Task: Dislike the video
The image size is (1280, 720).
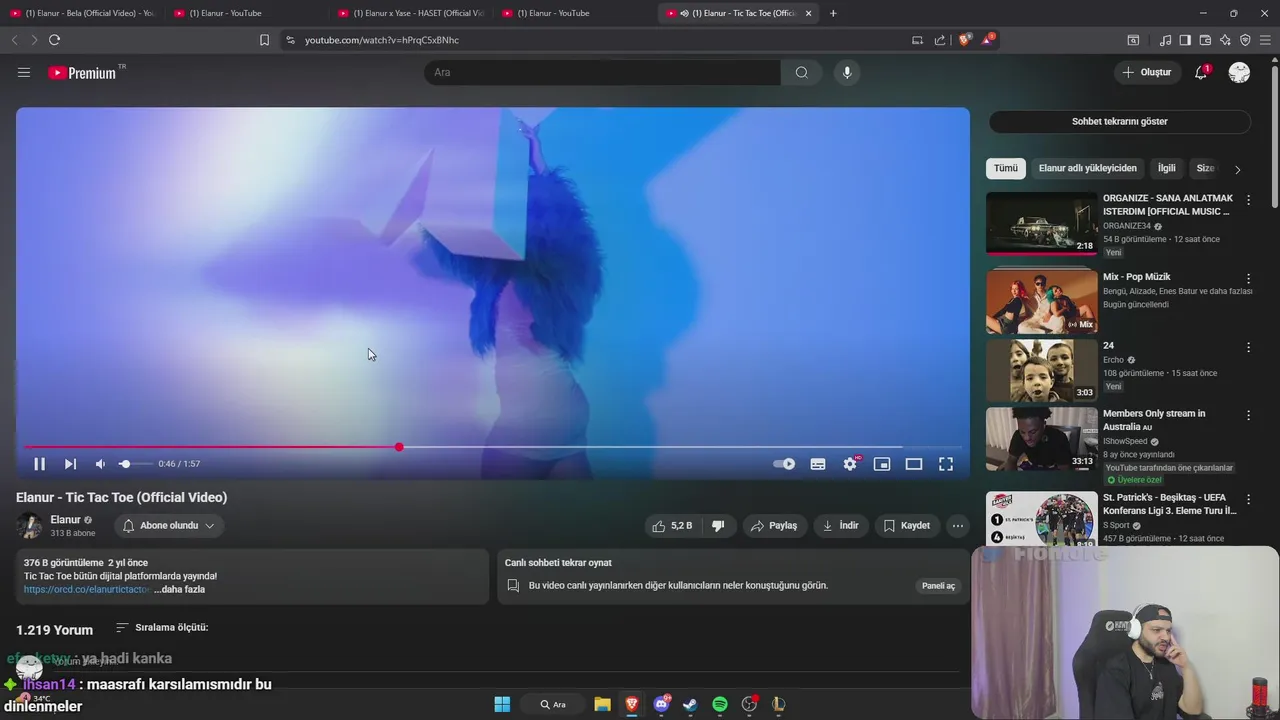Action: 718,525
